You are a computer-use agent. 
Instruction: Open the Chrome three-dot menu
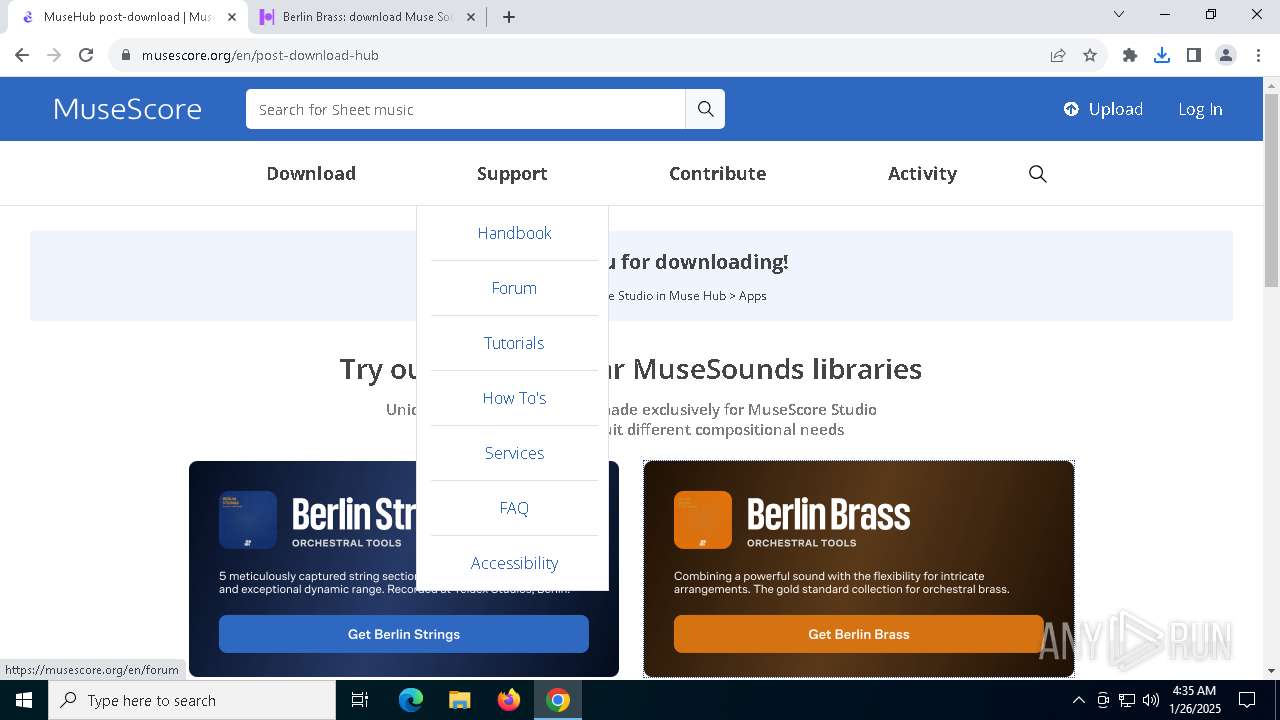click(x=1257, y=55)
